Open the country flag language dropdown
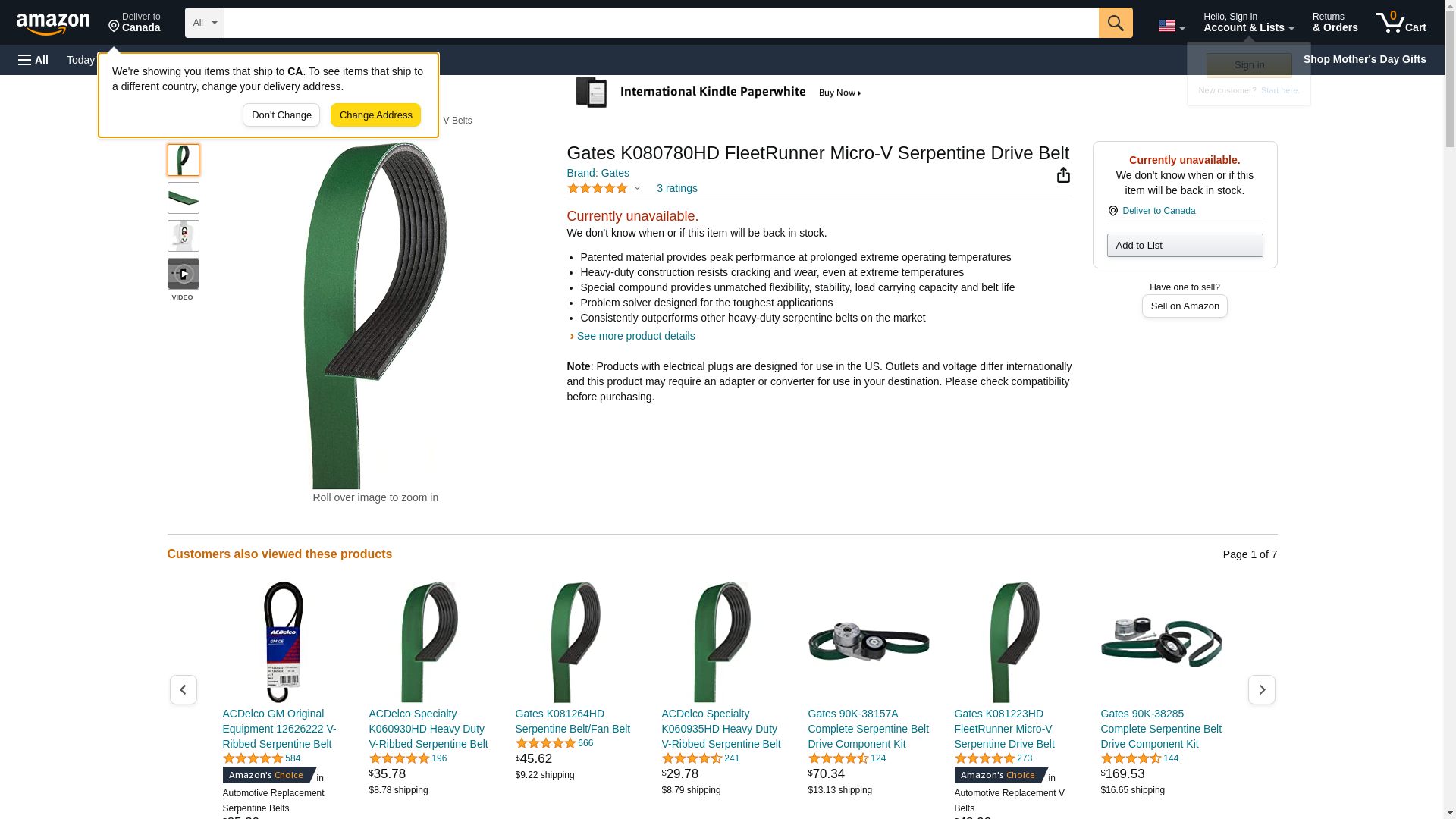Screen dimensions: 1456x819 tap(1171, 26)
